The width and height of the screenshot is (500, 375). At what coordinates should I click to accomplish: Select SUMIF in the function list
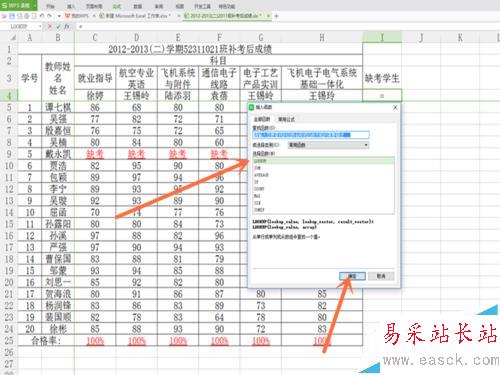click(323, 210)
